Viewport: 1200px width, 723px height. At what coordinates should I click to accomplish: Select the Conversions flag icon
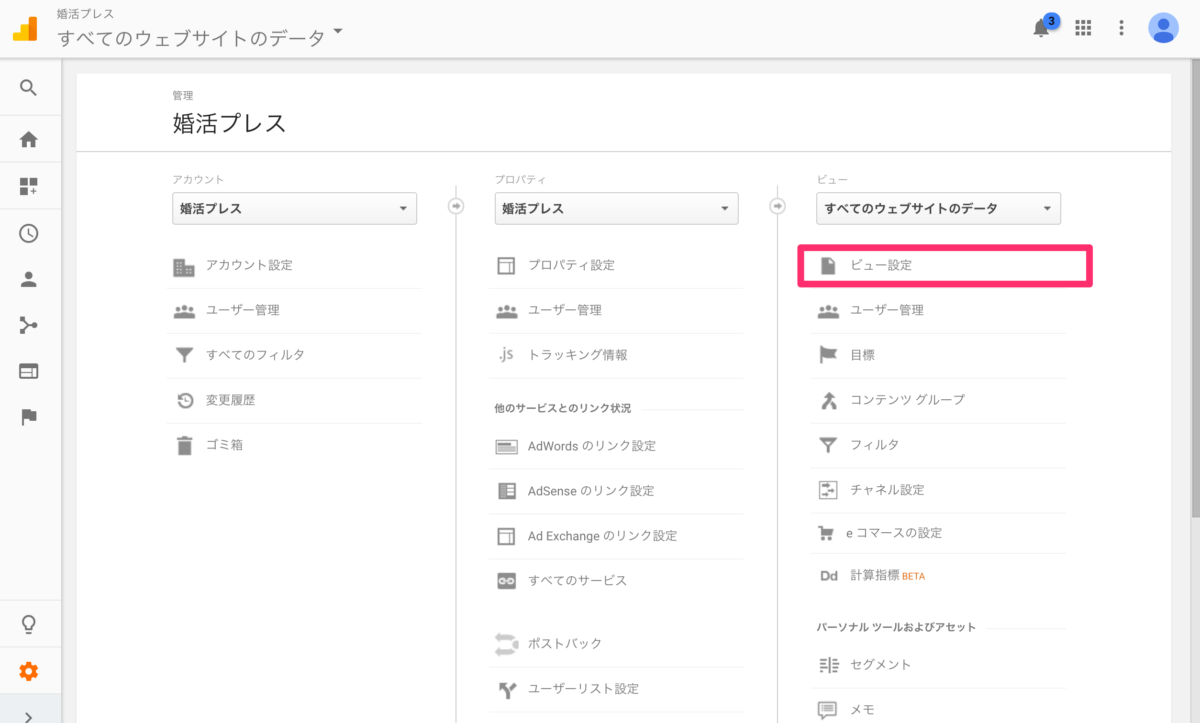pos(27,417)
